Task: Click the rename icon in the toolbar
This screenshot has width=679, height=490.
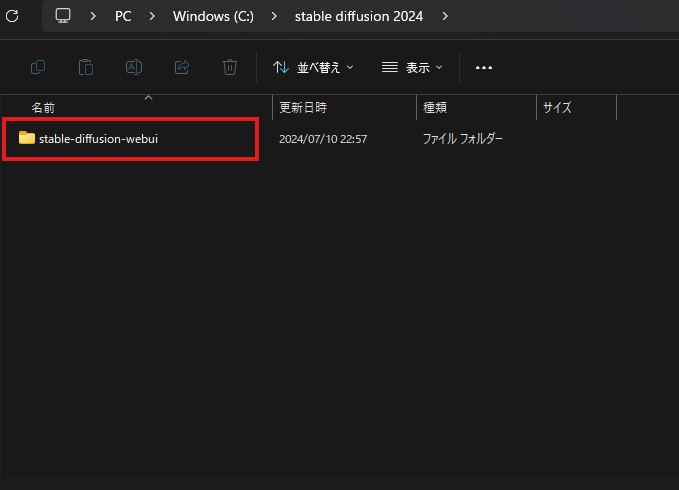Action: pos(134,67)
